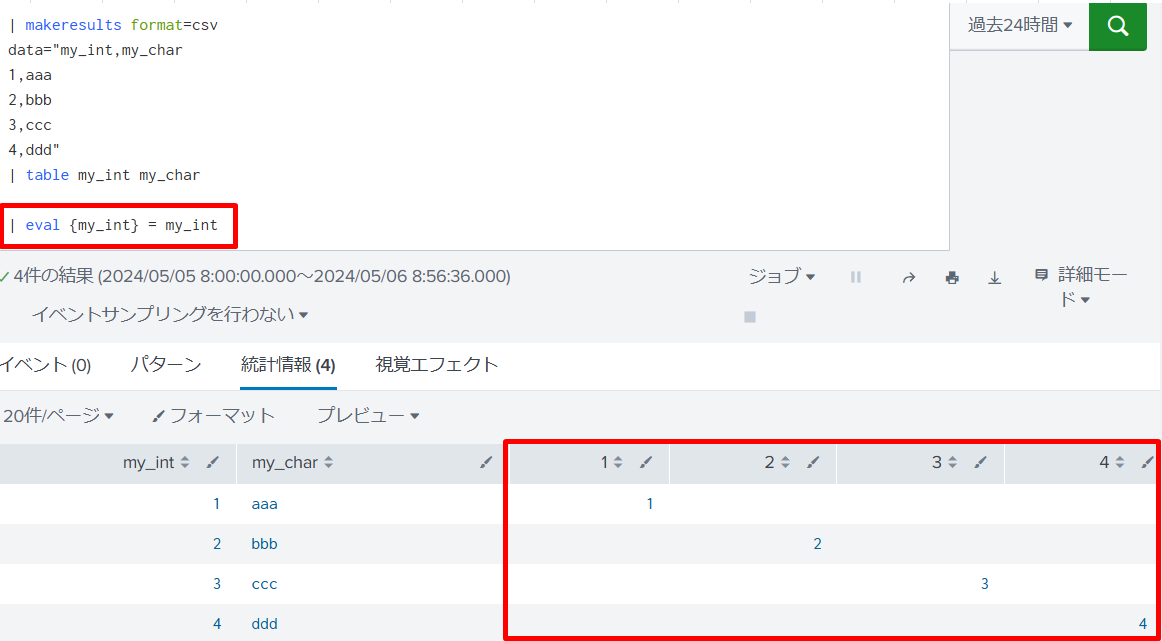
Task: Open the 20件/ページ dropdown
Action: click(x=58, y=416)
